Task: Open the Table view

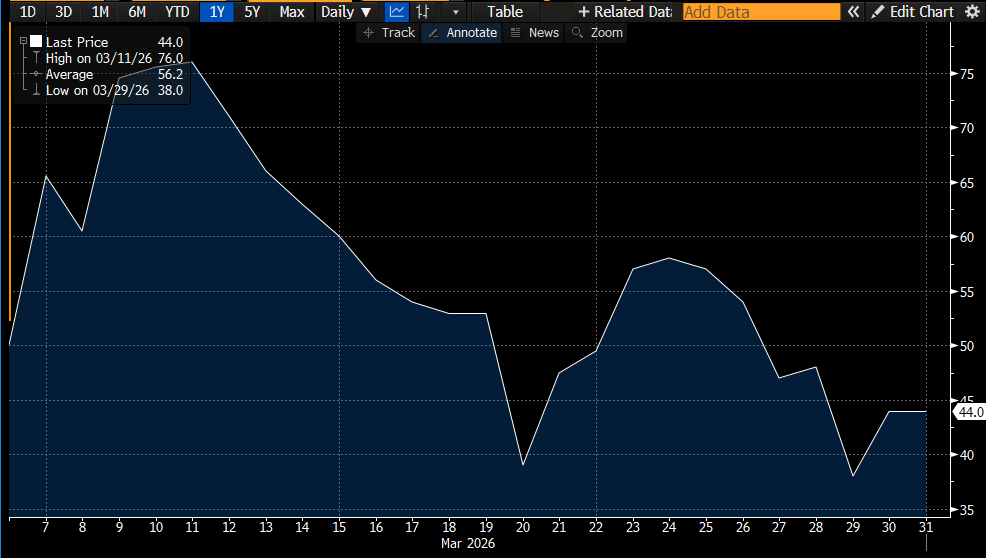Action: [x=505, y=11]
